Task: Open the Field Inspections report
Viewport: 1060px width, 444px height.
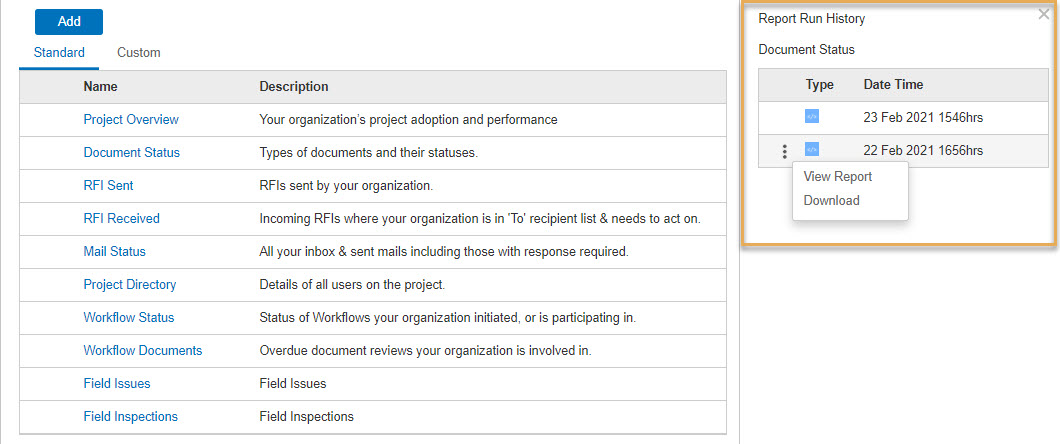Action: [x=130, y=416]
